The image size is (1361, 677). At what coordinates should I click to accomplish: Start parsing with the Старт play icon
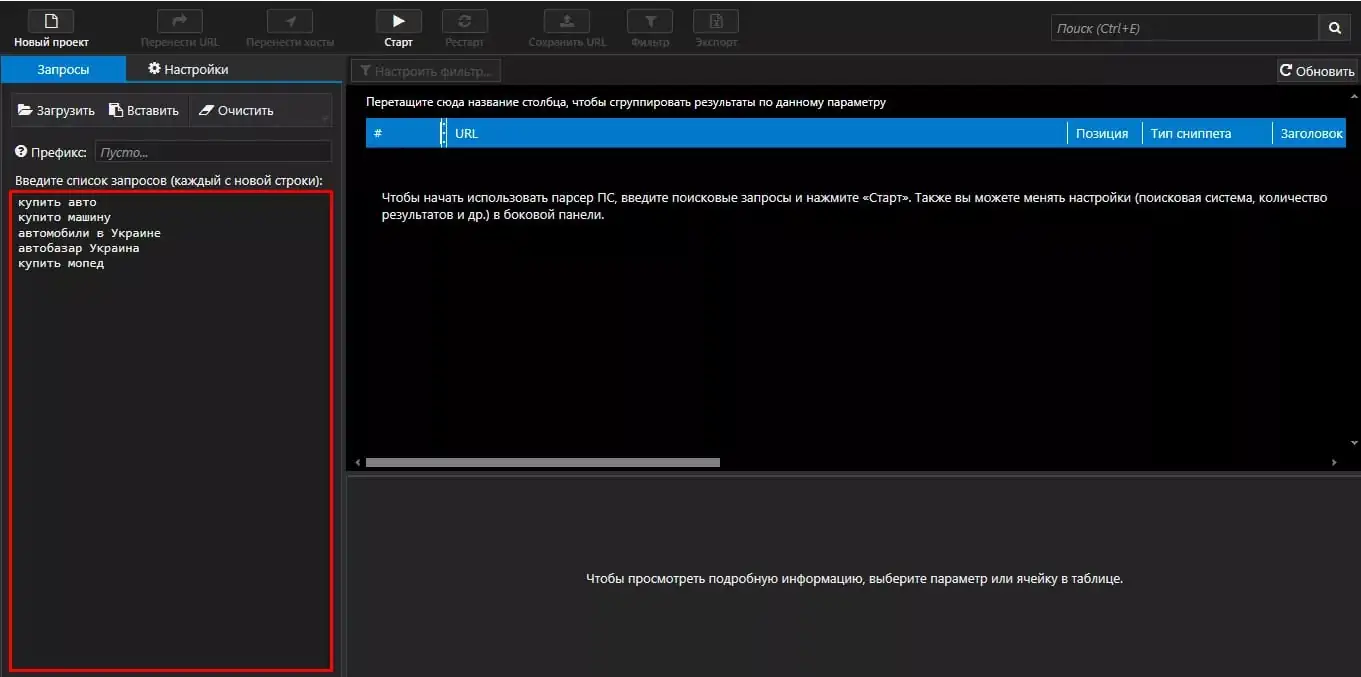click(x=398, y=21)
